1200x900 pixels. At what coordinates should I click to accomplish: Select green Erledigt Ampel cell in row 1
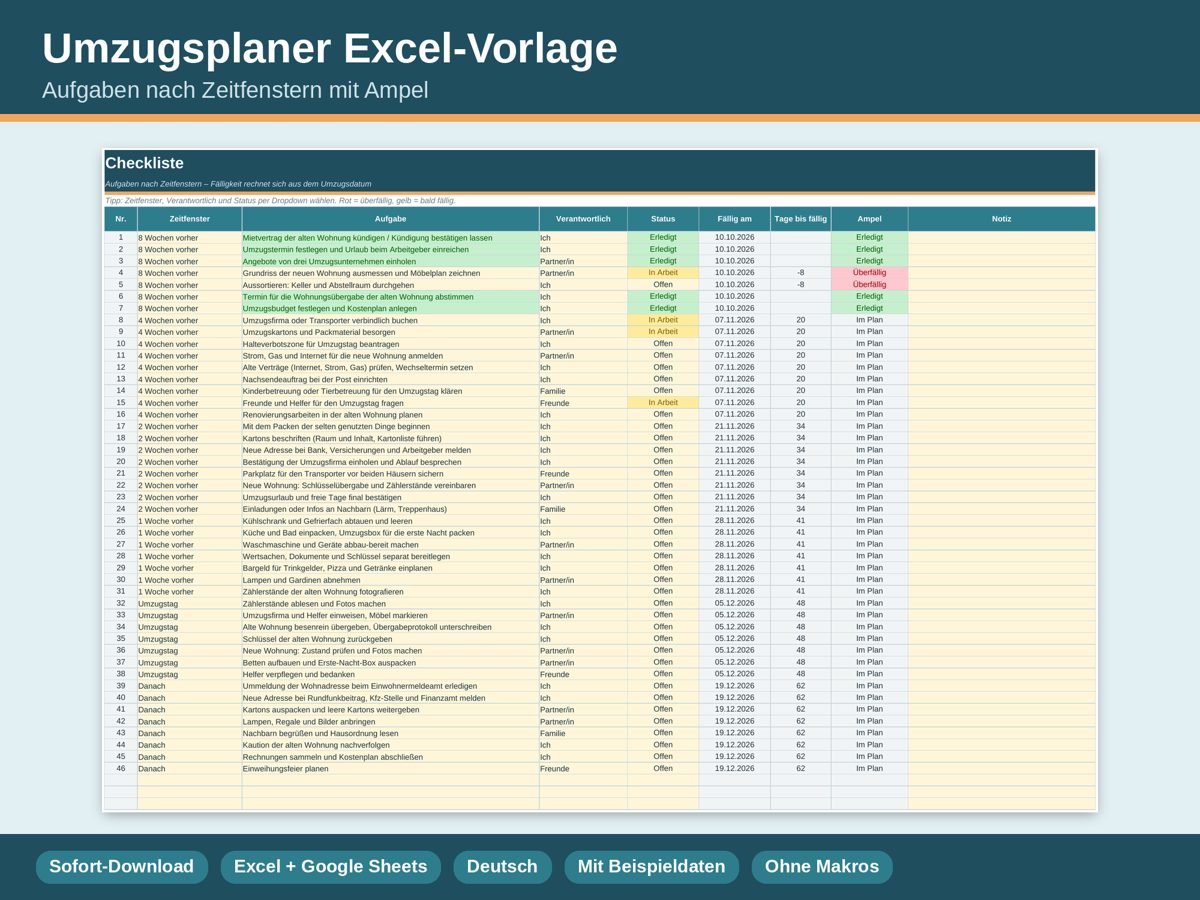pos(869,238)
